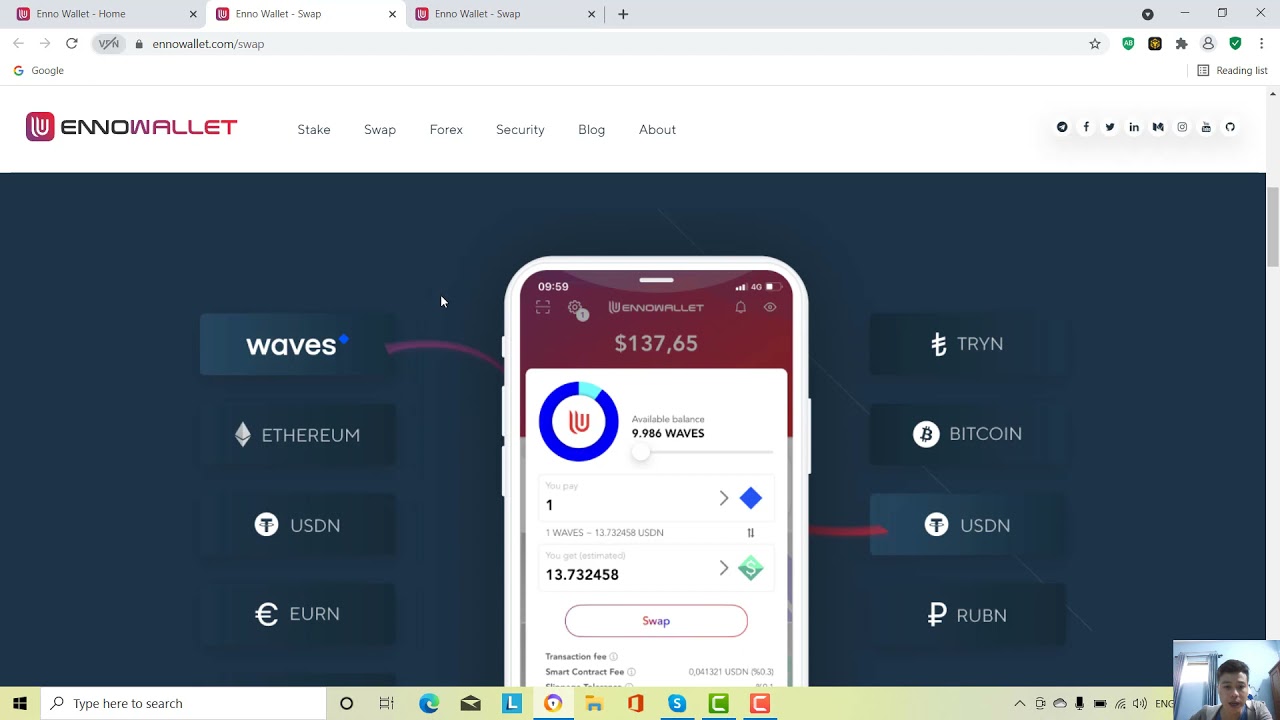
Task: Open the green checkmark shield extension
Action: [x=1235, y=44]
